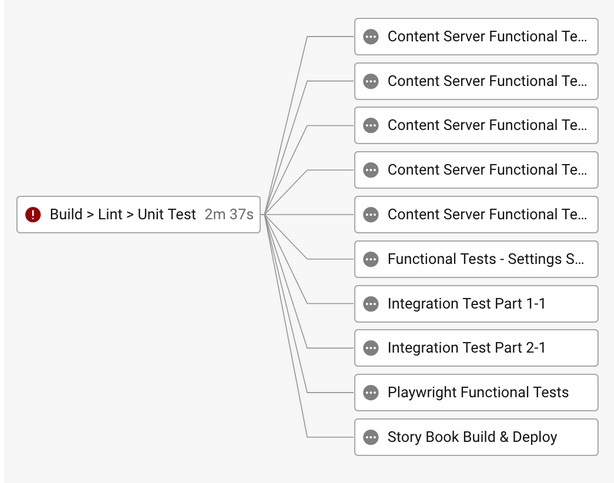This screenshot has width=614, height=483.
Task: Click pending icon of first Content Server job
Action: [x=371, y=36]
